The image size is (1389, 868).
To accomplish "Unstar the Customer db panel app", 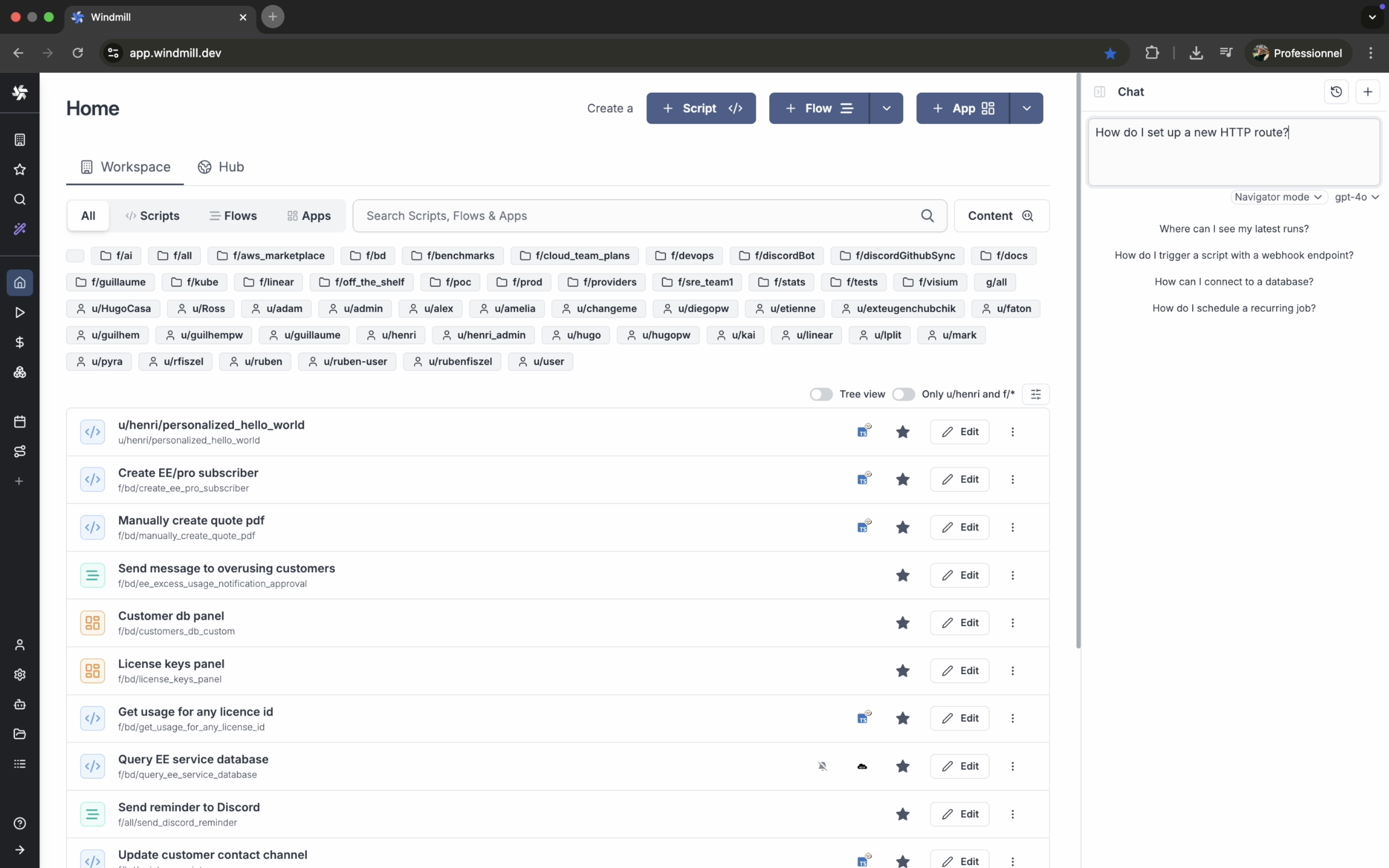I will pyautogui.click(x=902, y=623).
